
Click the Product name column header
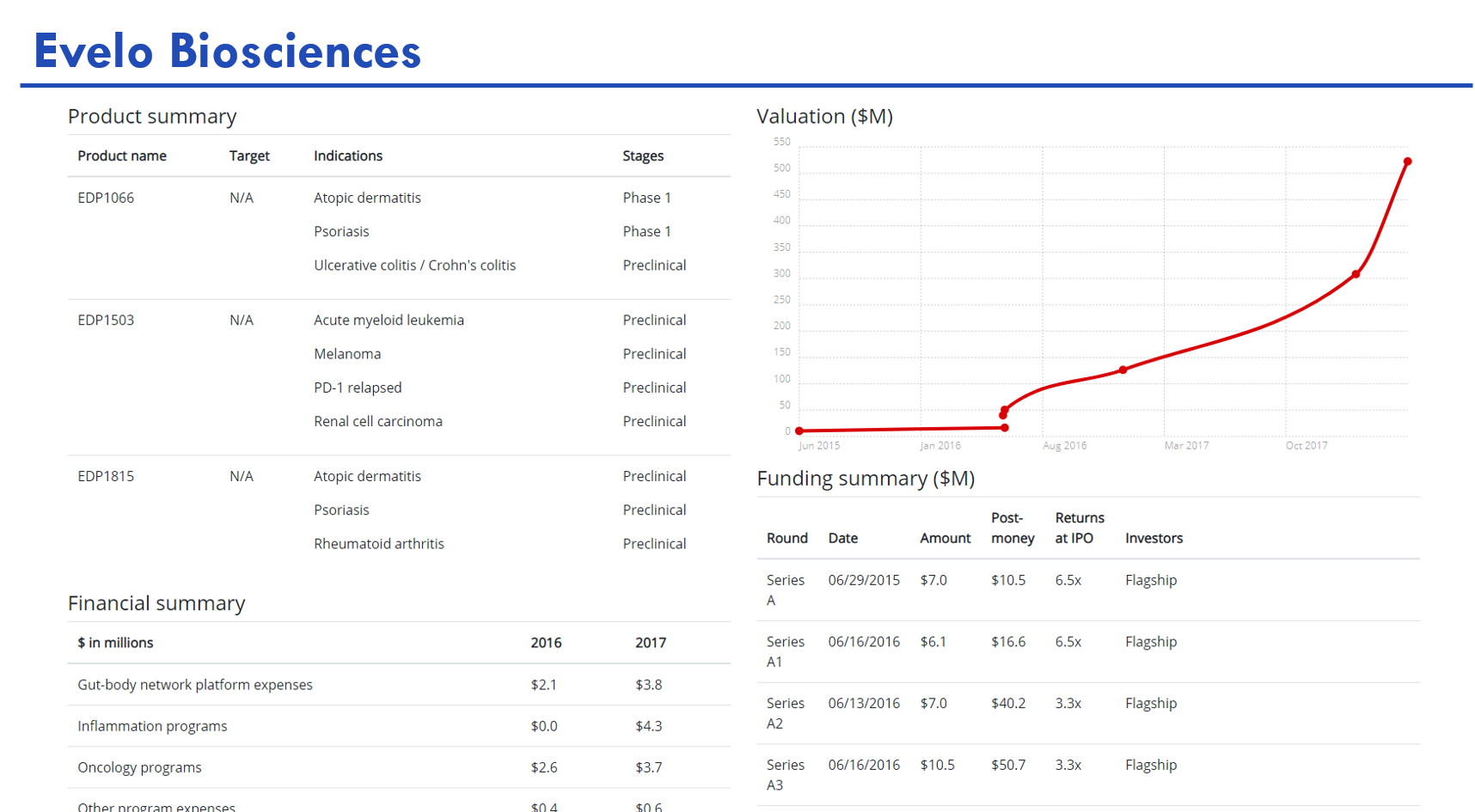(122, 156)
